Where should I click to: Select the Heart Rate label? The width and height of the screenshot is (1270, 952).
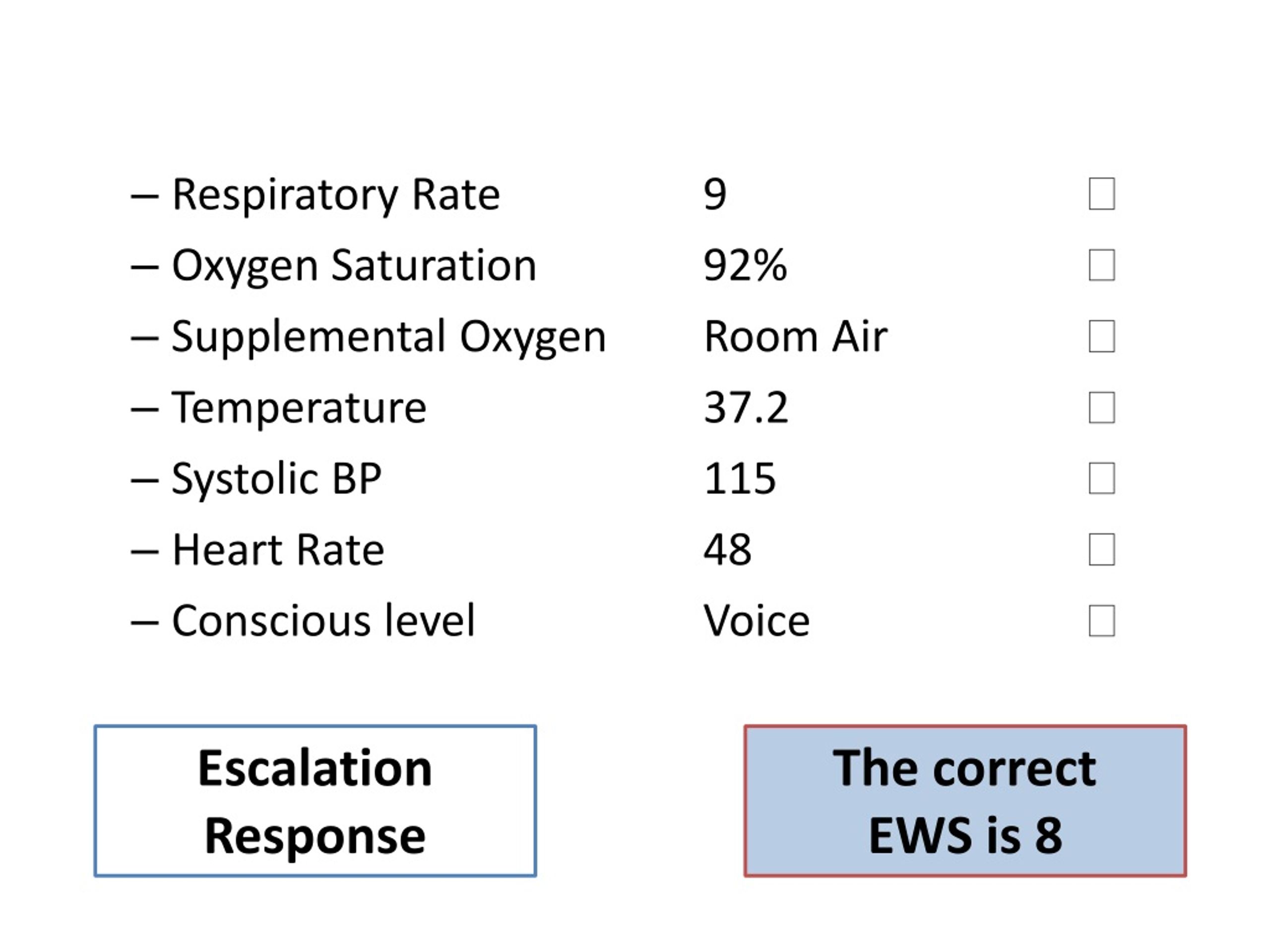(278, 550)
